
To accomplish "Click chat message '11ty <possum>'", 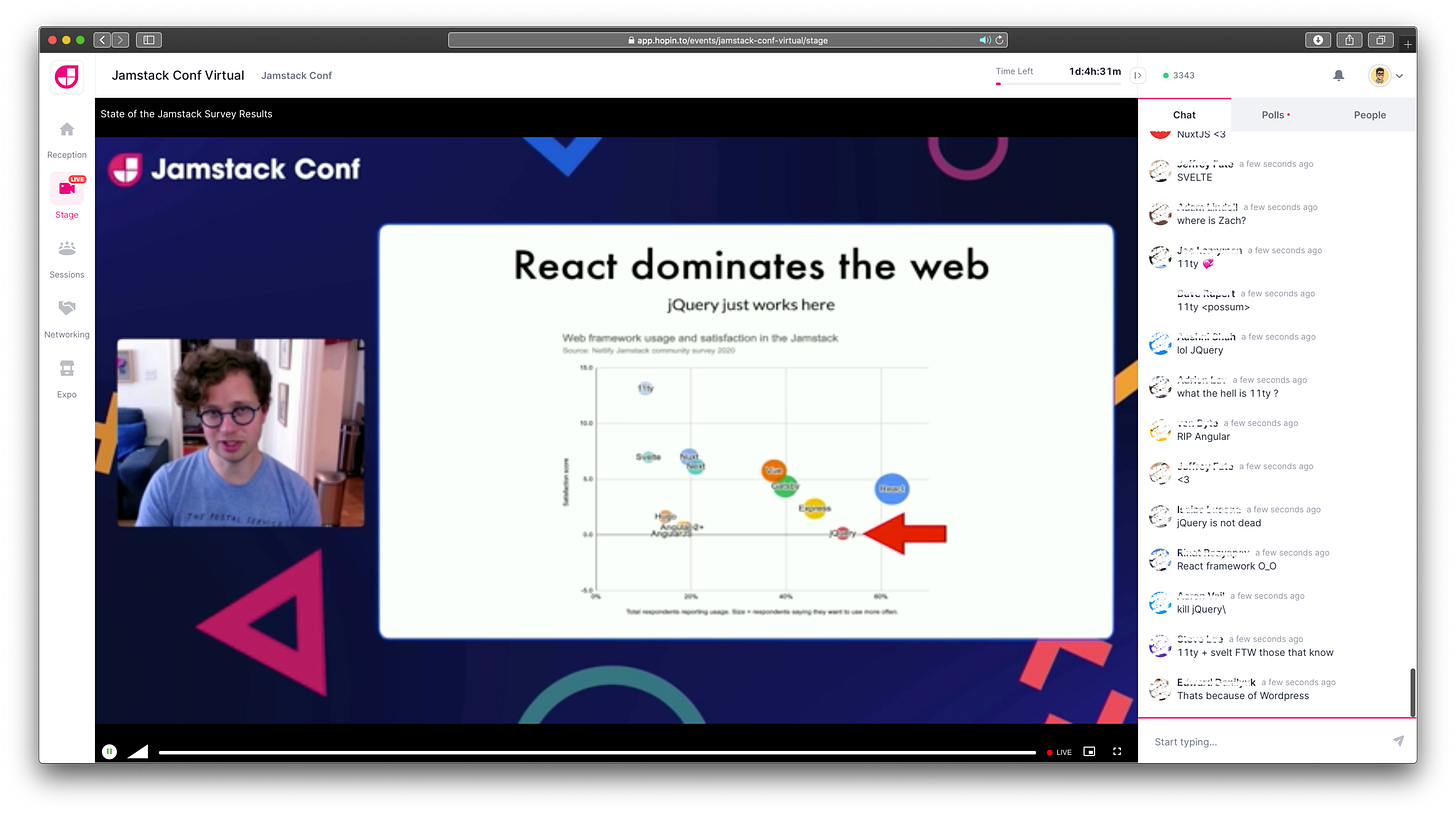I will click(x=1213, y=307).
